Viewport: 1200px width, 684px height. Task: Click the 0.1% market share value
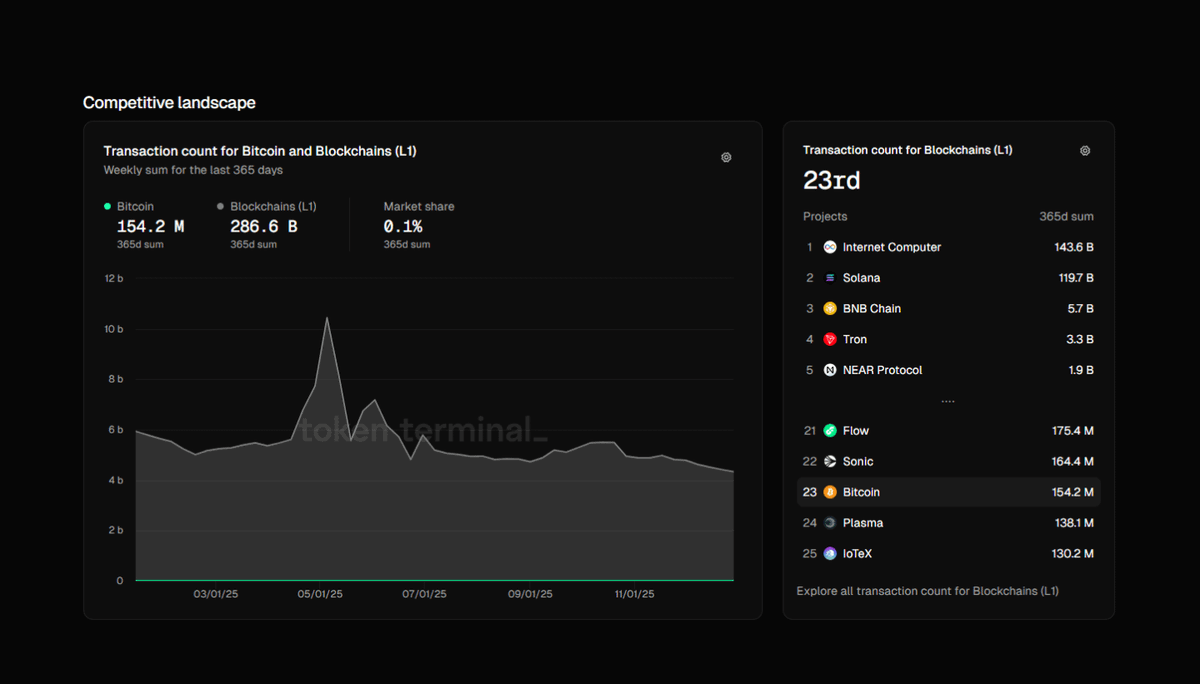tap(403, 227)
